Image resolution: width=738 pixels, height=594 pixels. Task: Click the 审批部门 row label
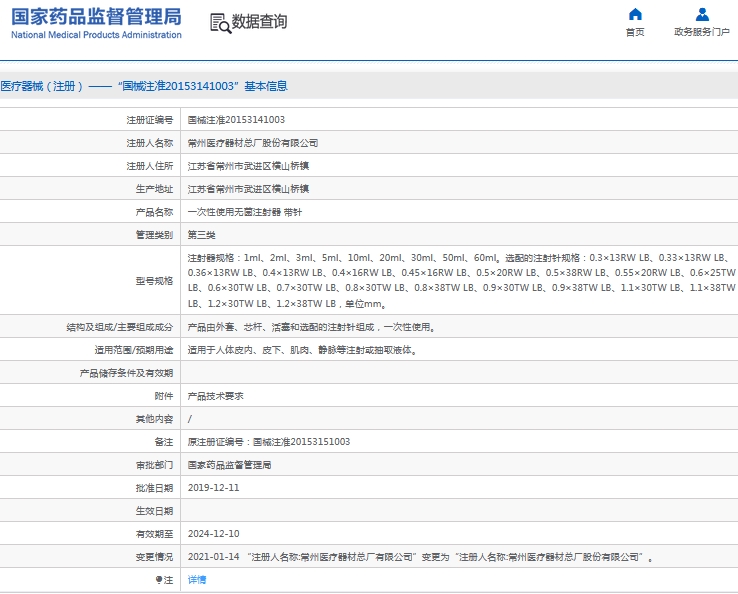click(154, 465)
